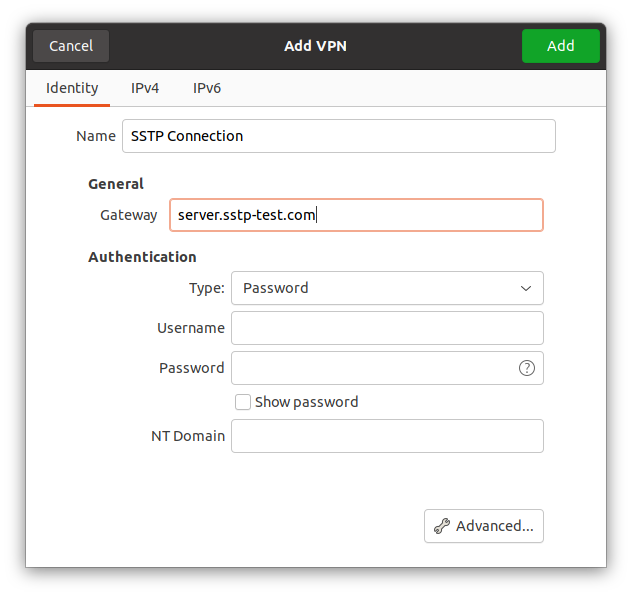Click the Show password label text
The image size is (632, 596).
[306, 402]
